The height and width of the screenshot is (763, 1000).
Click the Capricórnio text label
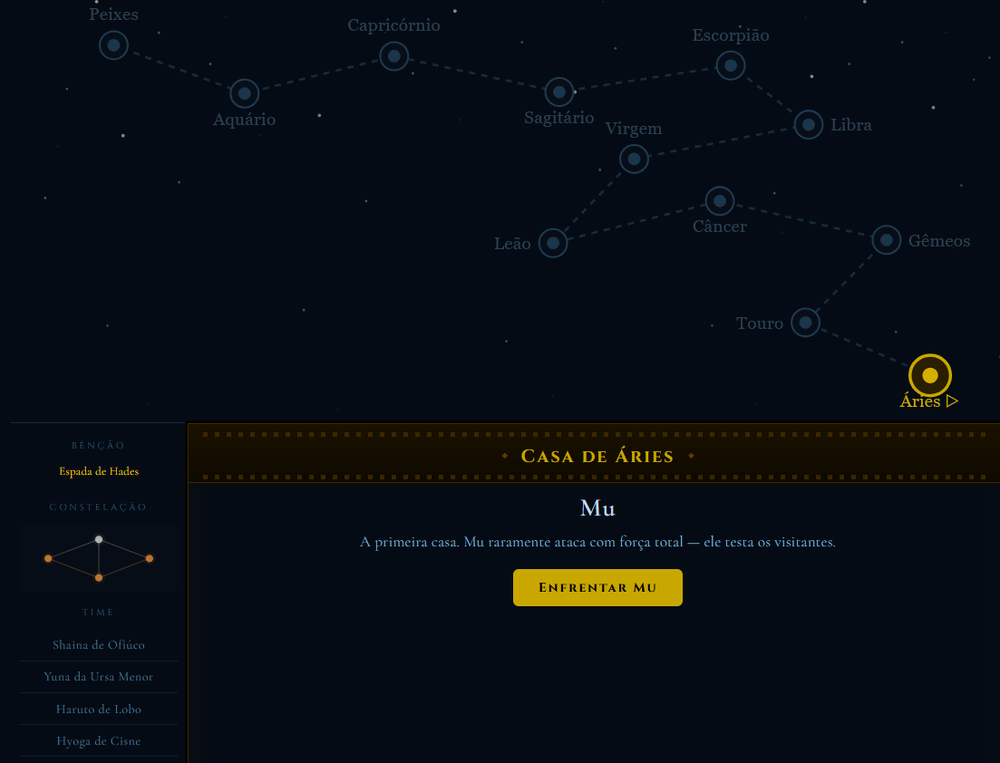[393, 26]
